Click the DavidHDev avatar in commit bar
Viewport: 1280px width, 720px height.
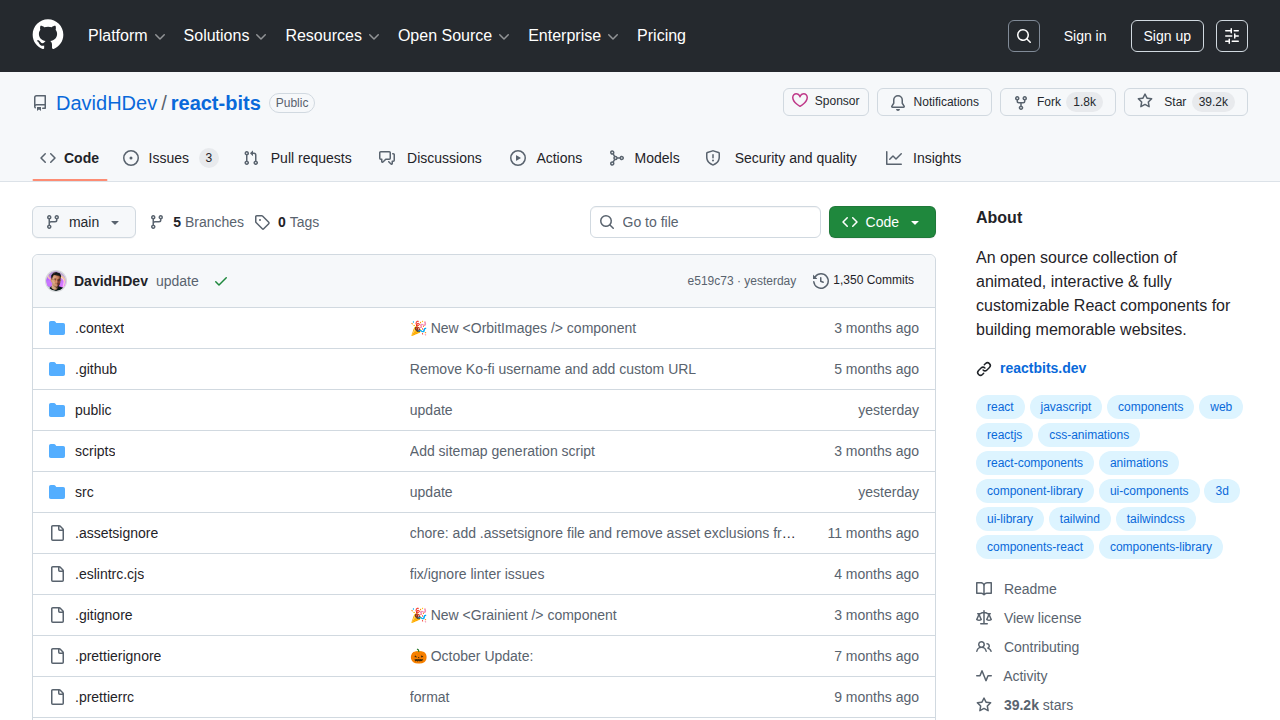(x=56, y=281)
